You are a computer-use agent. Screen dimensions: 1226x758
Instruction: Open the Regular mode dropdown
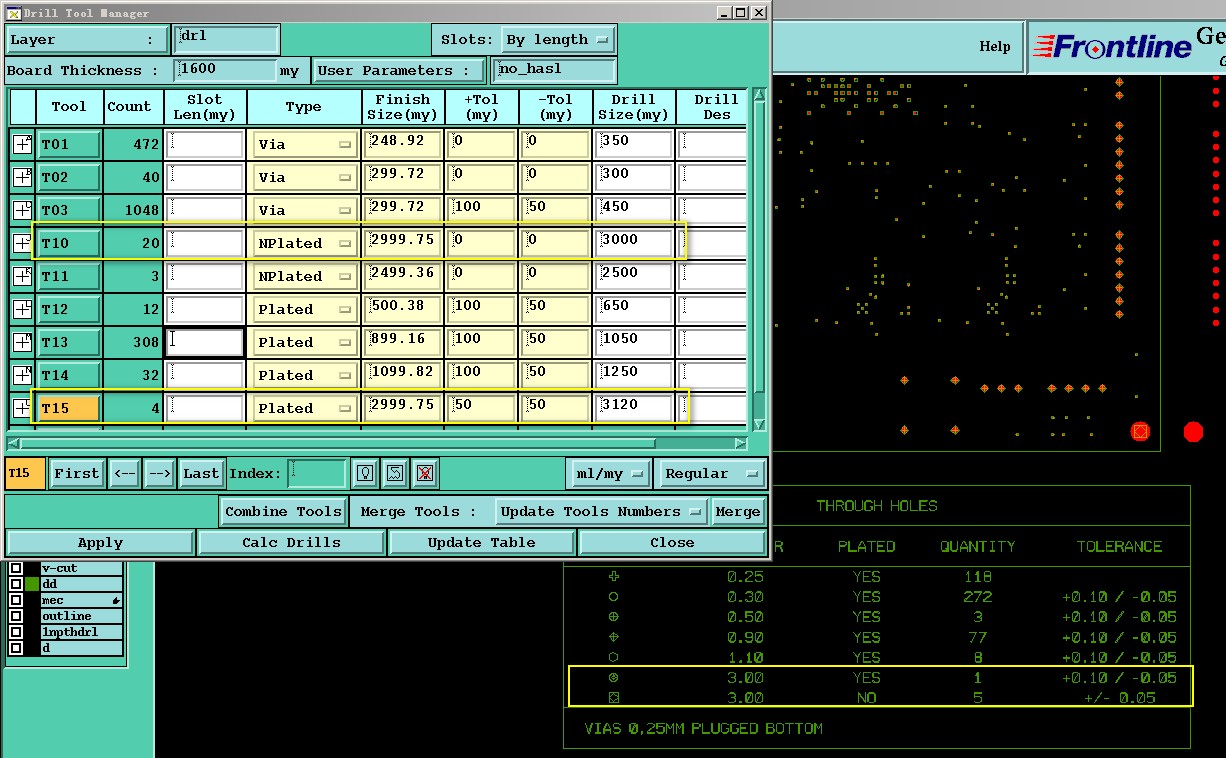point(711,473)
